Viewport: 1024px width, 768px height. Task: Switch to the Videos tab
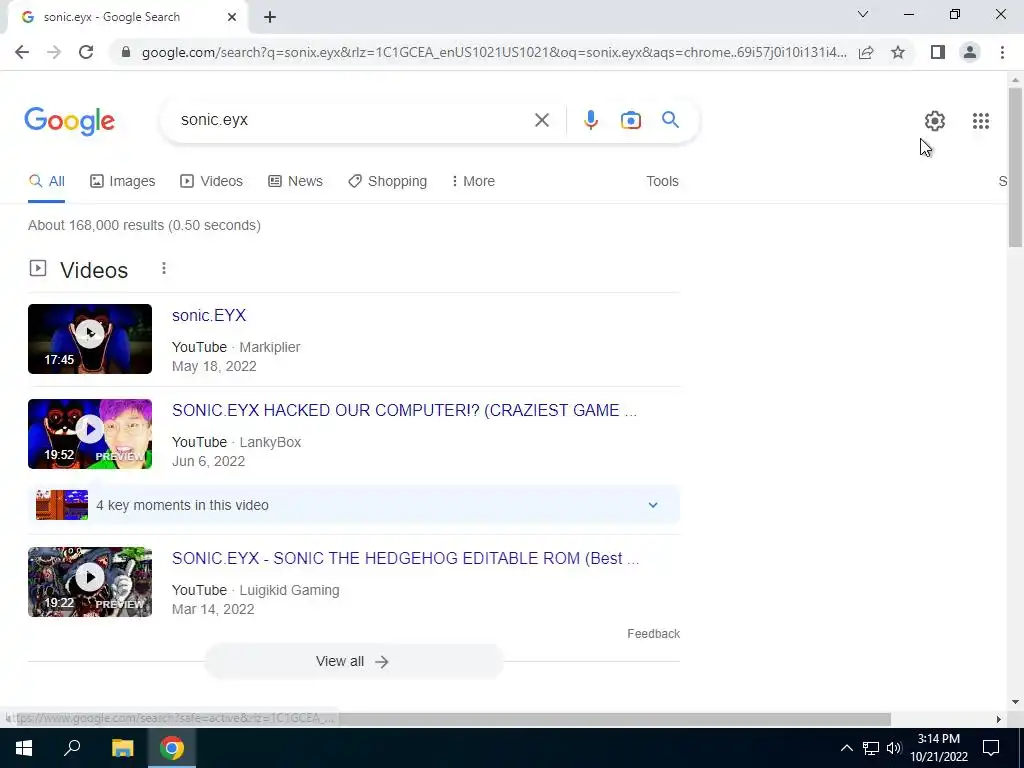tap(212, 182)
